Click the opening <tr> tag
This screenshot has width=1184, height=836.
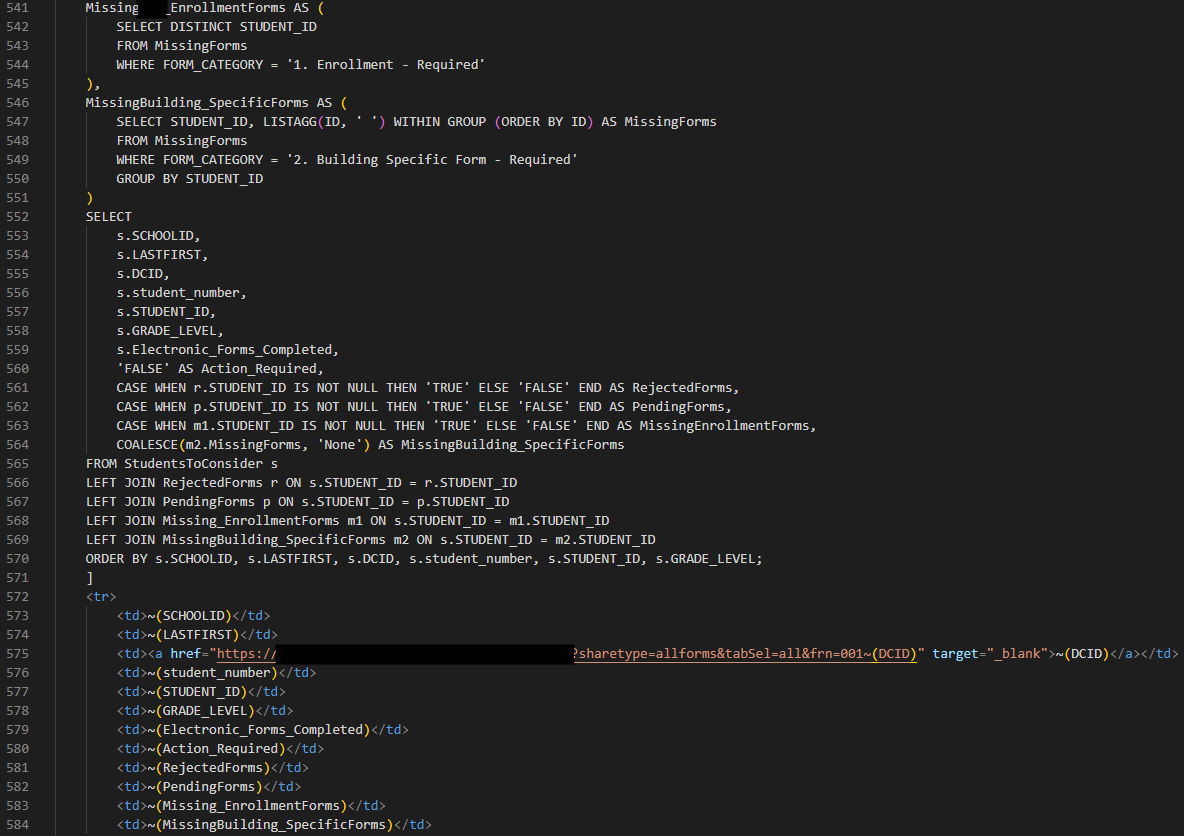[100, 596]
